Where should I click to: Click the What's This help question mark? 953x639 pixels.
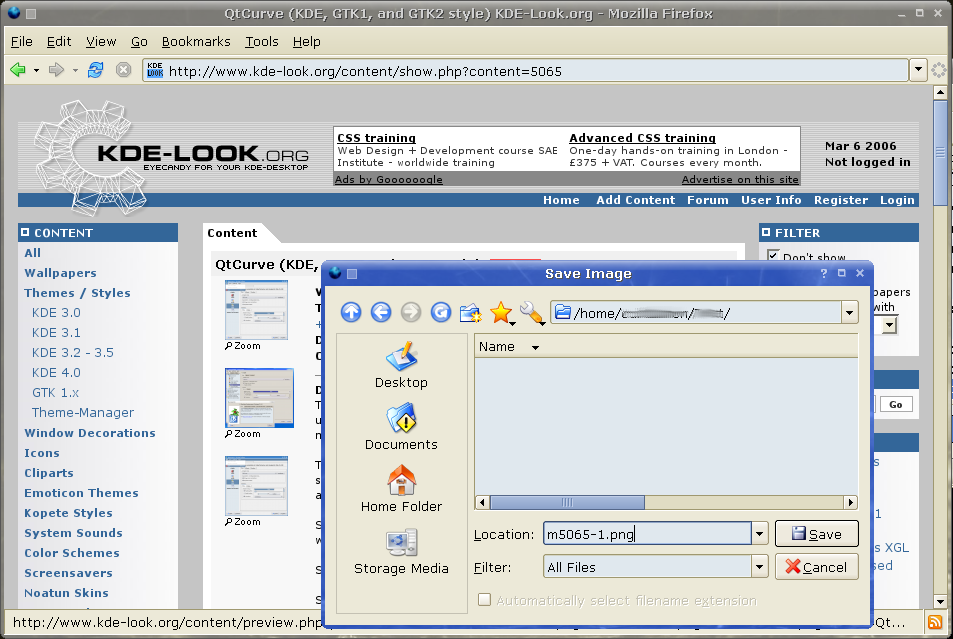pyautogui.click(x=824, y=274)
